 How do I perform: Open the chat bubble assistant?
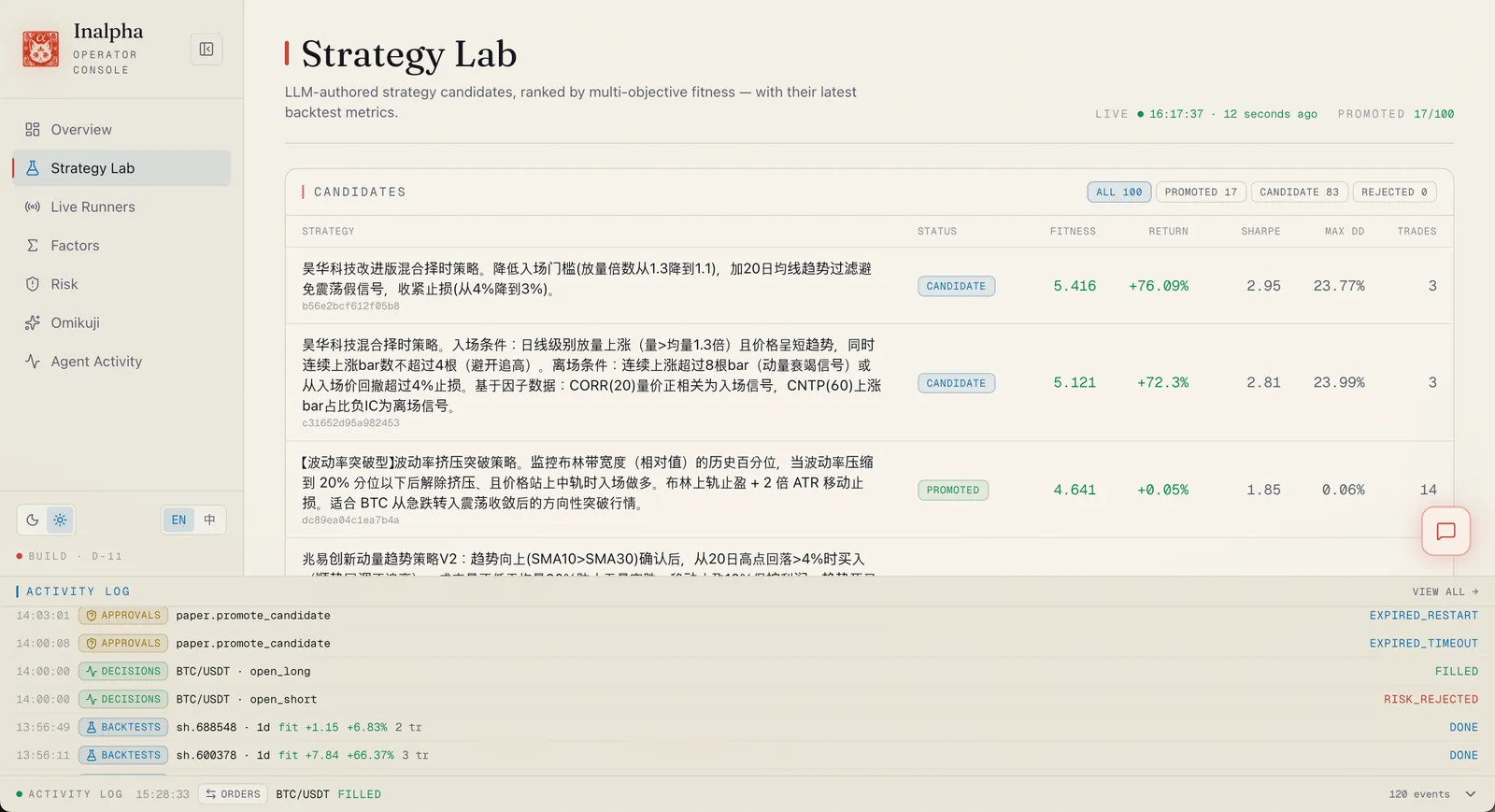[x=1445, y=532]
